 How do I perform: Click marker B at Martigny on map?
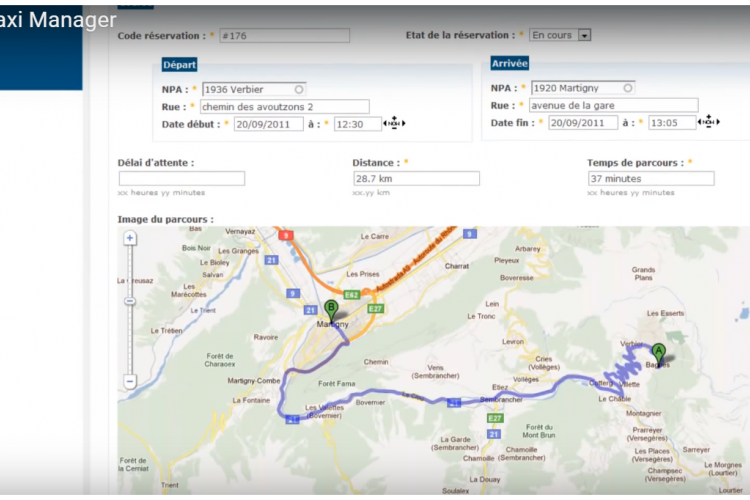pos(331,311)
